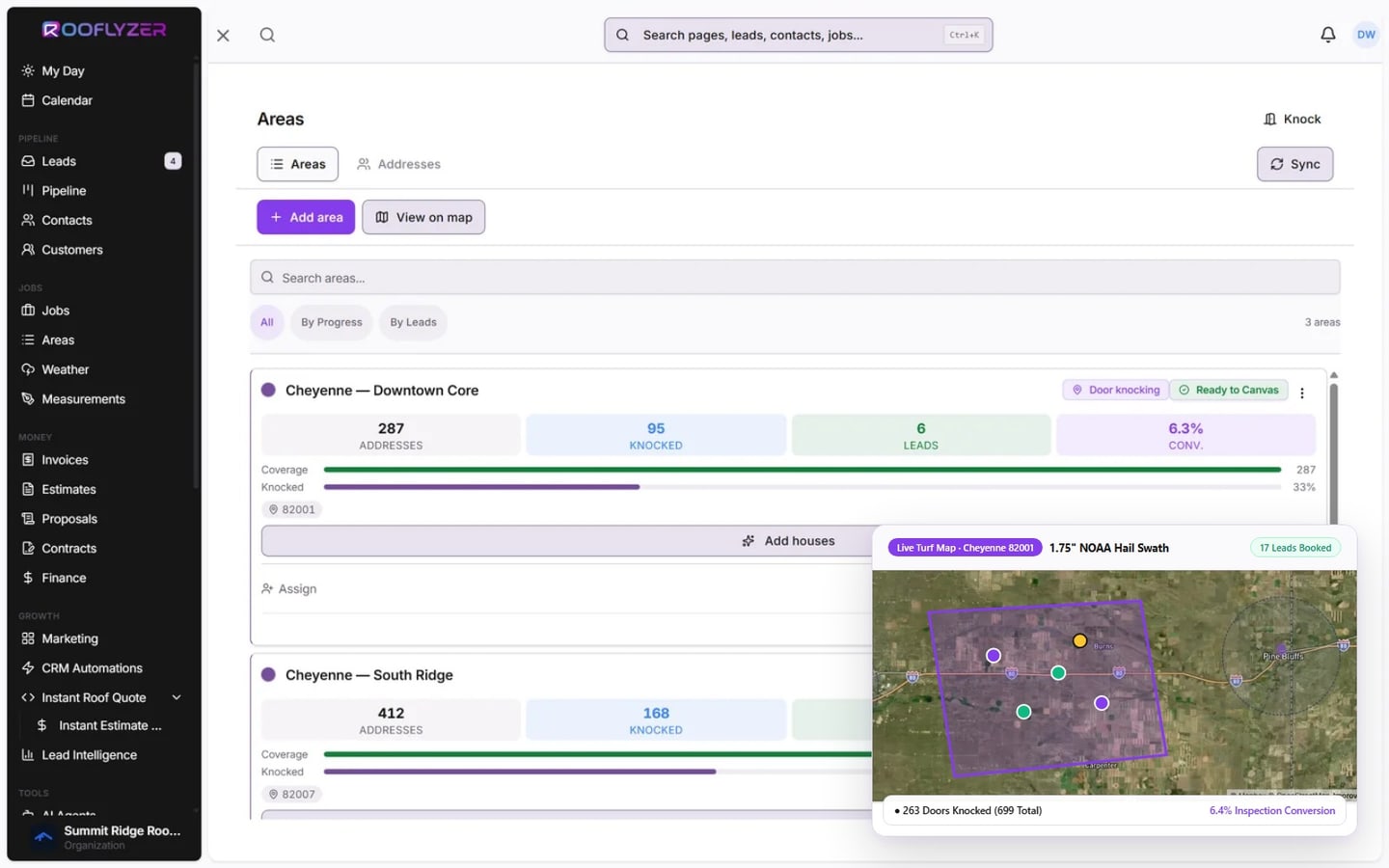1389x868 pixels.
Task: Click the magnifier icon beside the X
Action: (x=267, y=36)
